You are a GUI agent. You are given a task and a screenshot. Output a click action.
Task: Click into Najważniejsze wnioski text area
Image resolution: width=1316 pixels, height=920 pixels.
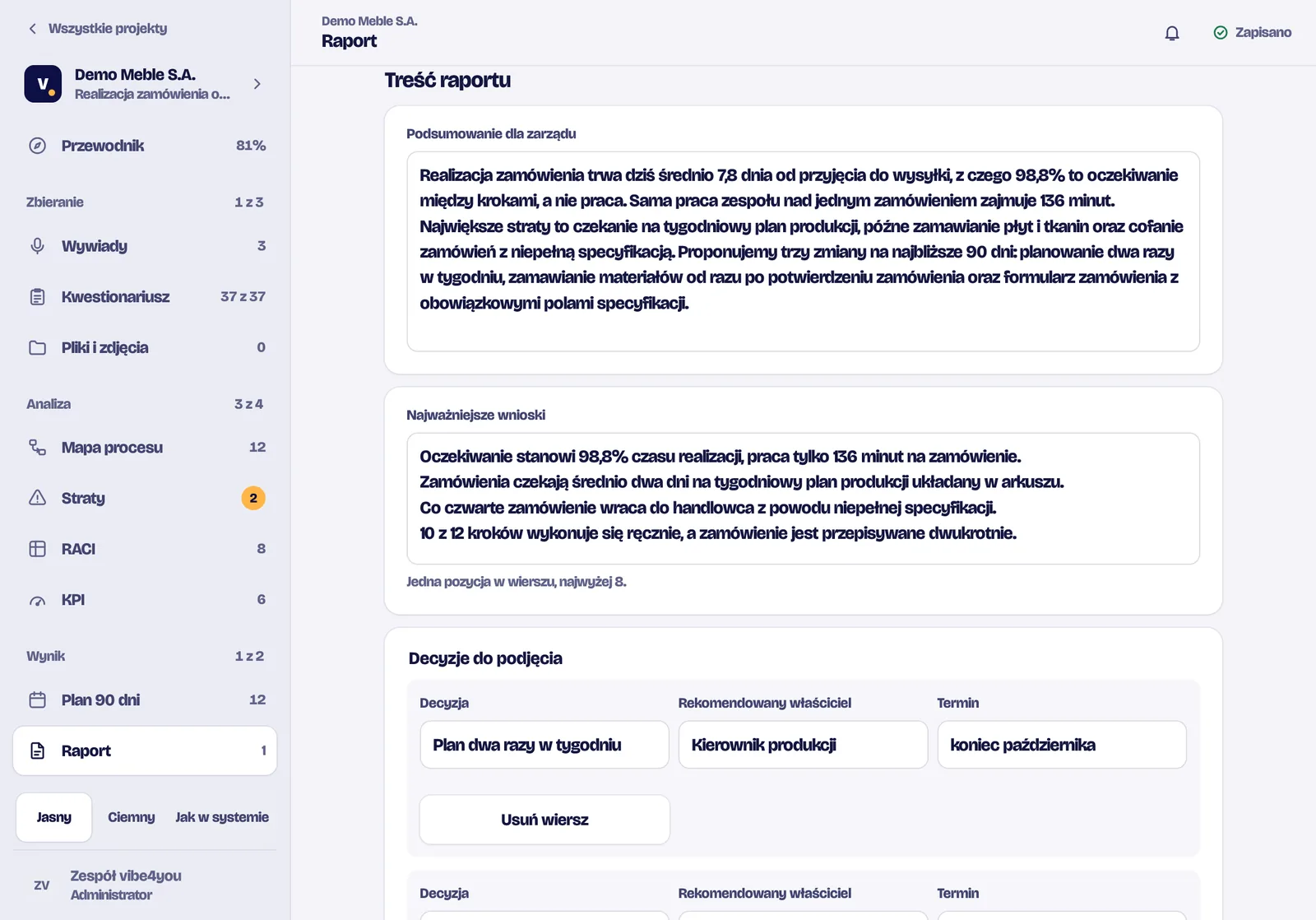coord(803,499)
